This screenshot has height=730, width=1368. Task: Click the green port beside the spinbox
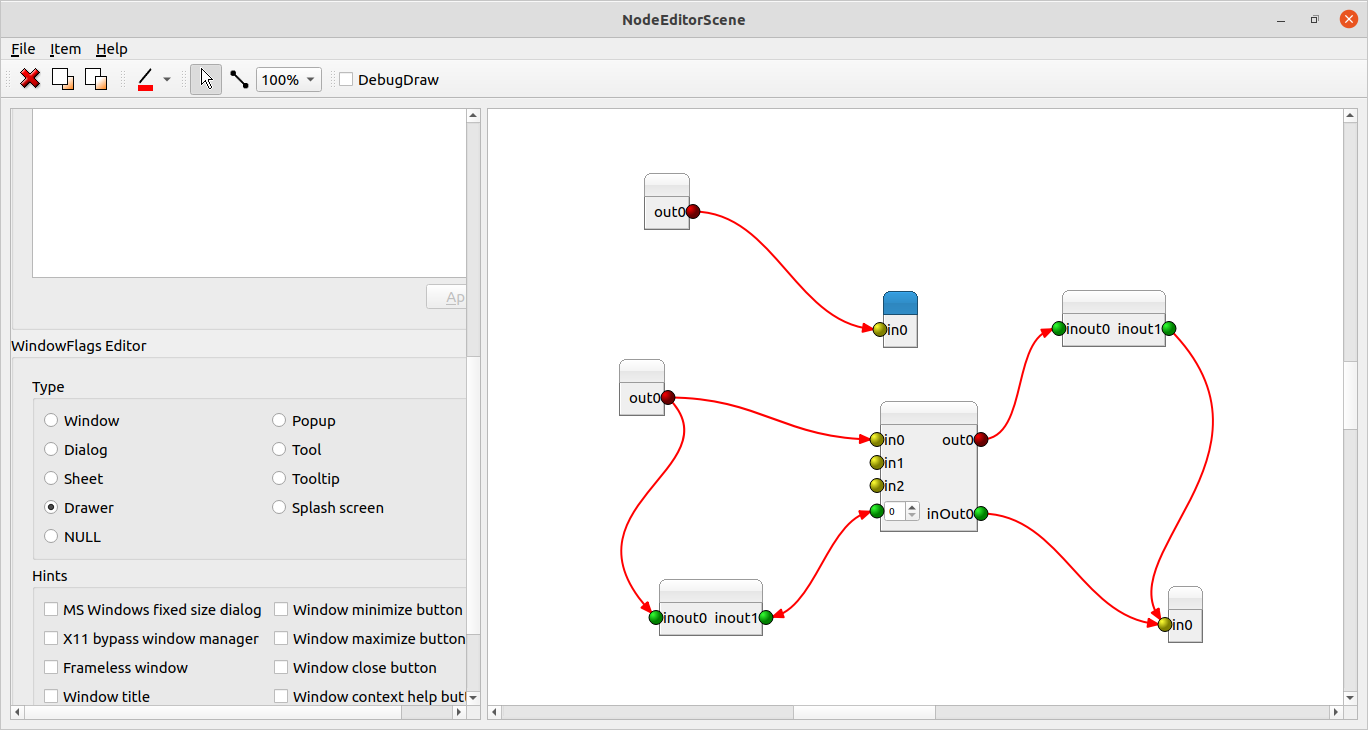click(x=877, y=511)
